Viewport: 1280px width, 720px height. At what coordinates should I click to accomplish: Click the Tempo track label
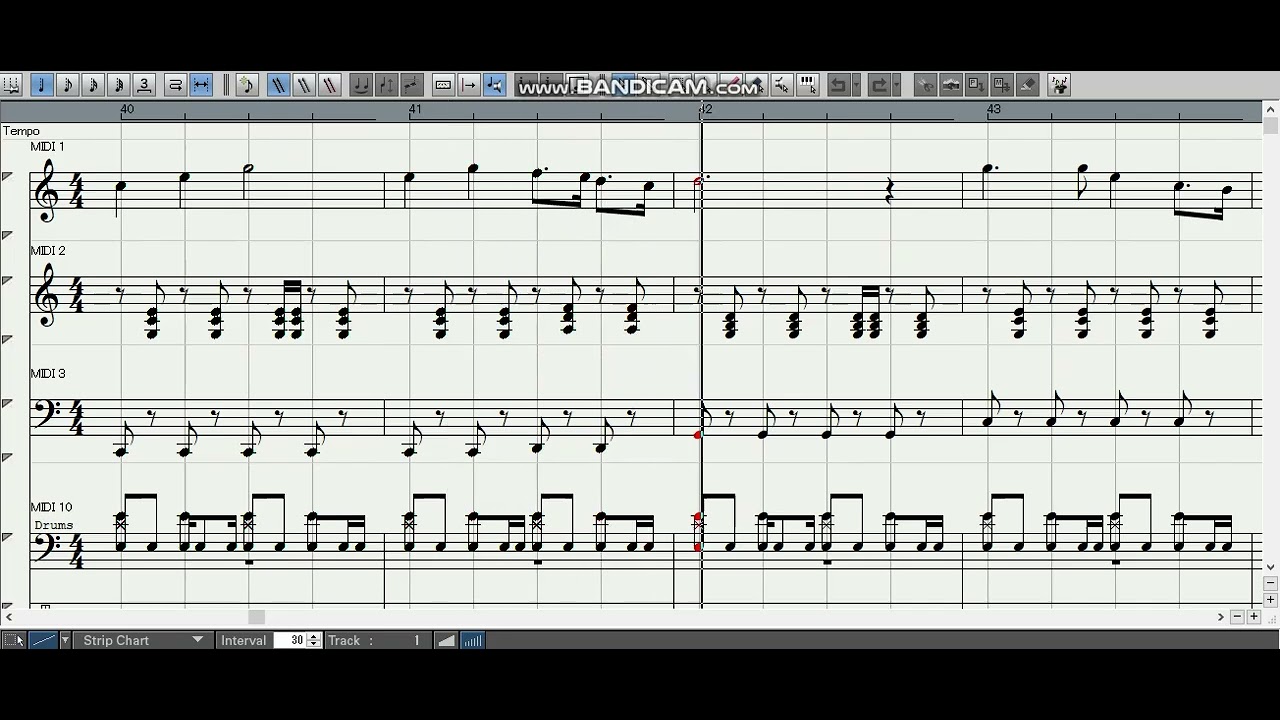pyautogui.click(x=21, y=131)
